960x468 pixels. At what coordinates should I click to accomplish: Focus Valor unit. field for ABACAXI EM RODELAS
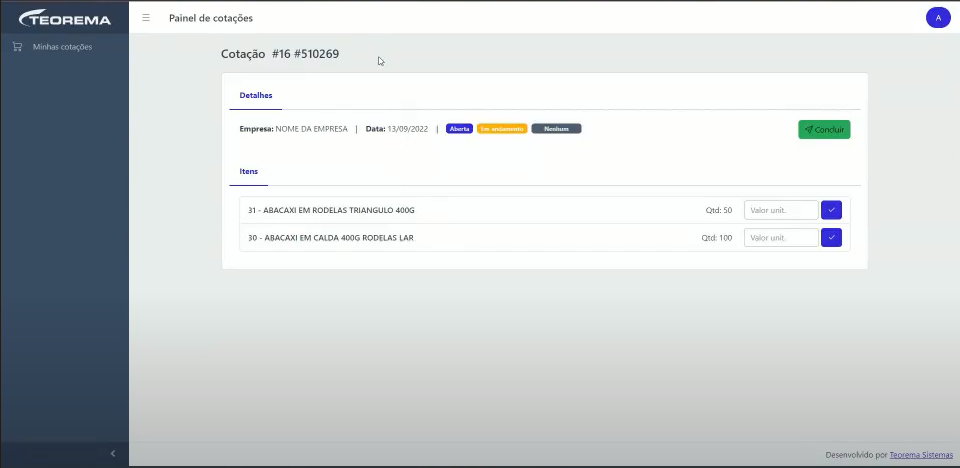pyautogui.click(x=781, y=210)
